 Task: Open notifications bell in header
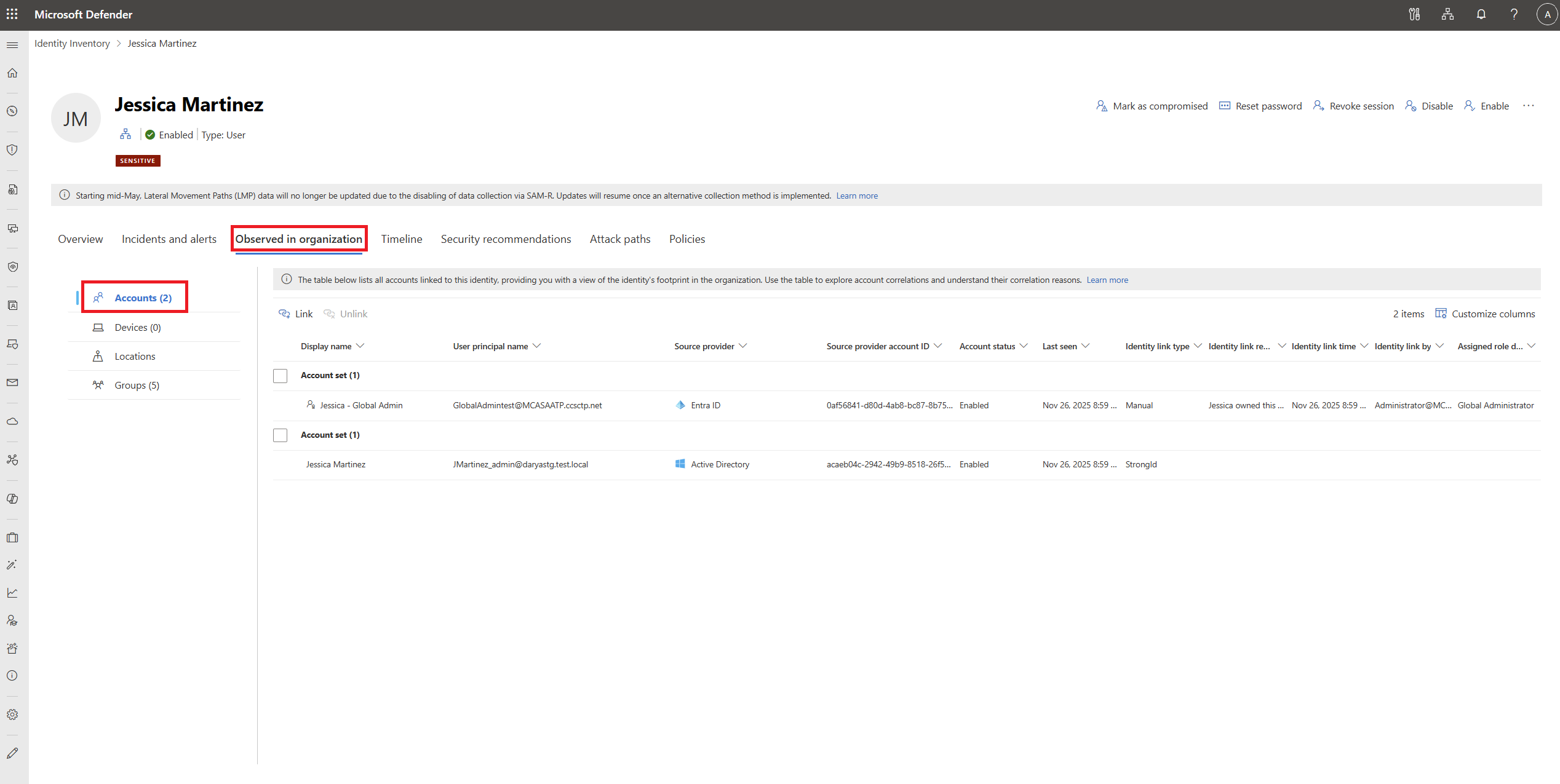pos(1481,14)
